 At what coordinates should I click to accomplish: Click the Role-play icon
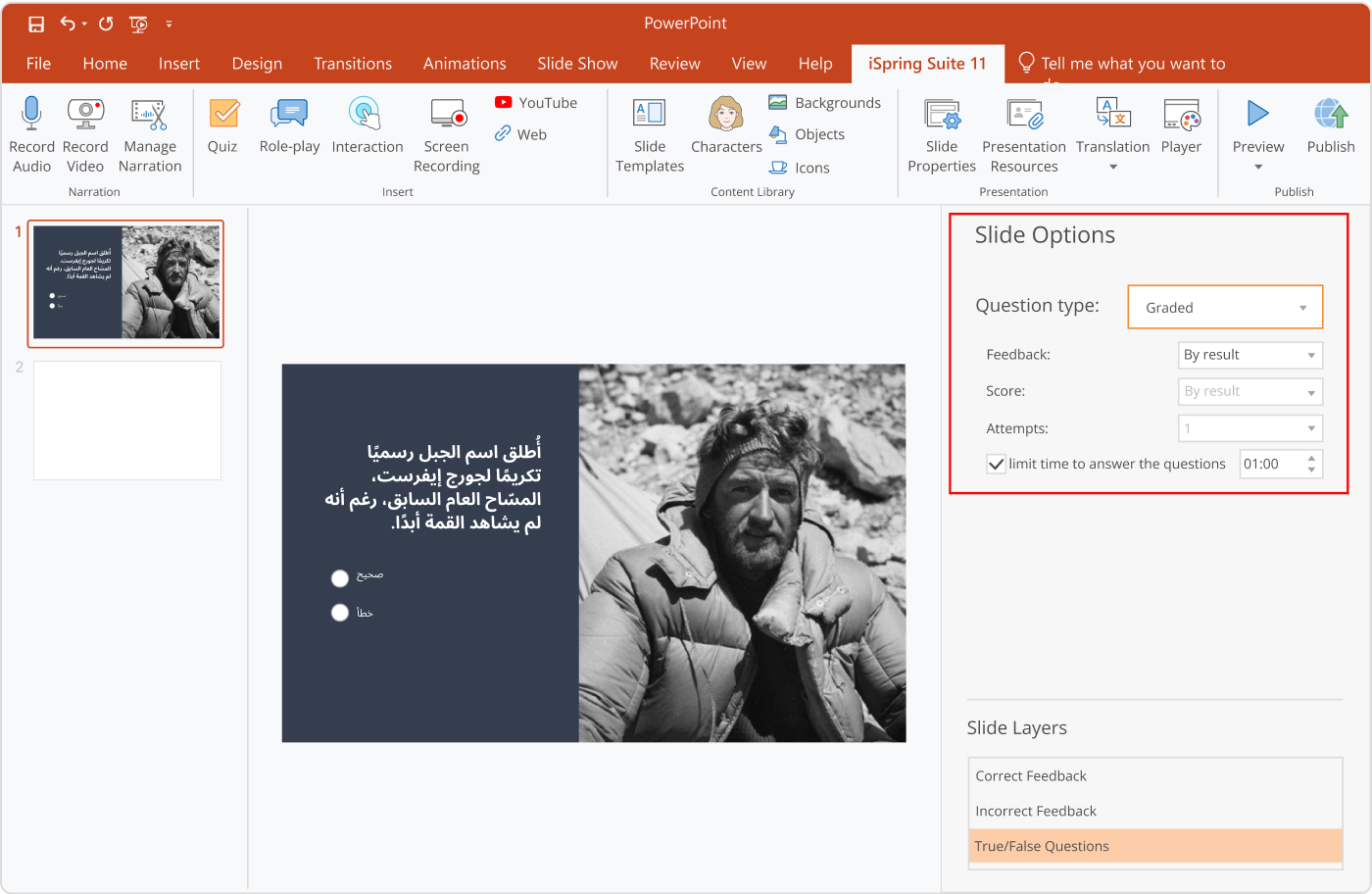click(289, 114)
